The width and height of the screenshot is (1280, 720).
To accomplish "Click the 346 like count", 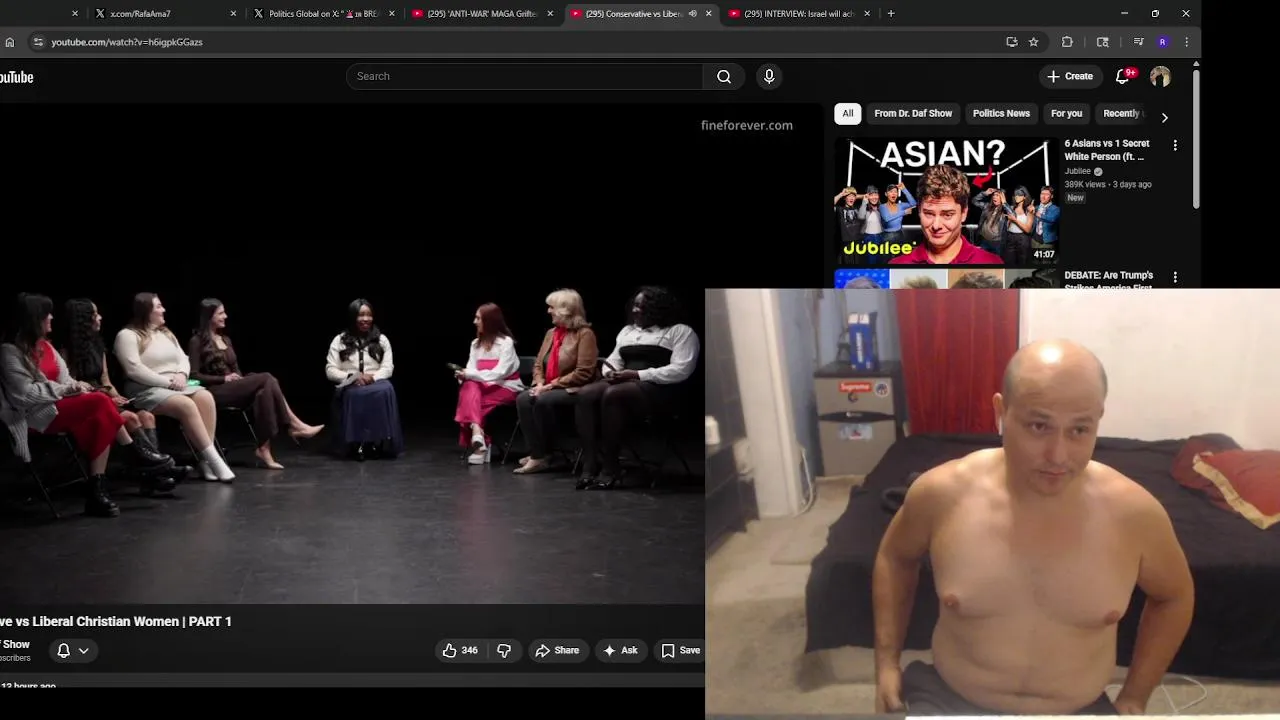I will pos(469,650).
